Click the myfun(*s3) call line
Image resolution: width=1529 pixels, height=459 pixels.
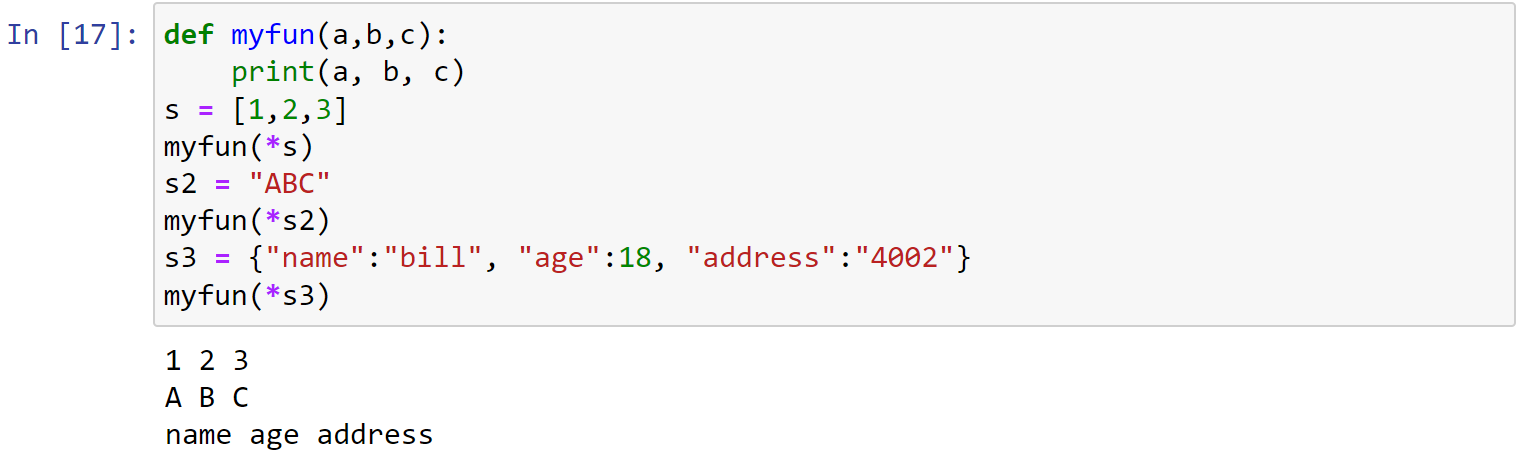(248, 296)
